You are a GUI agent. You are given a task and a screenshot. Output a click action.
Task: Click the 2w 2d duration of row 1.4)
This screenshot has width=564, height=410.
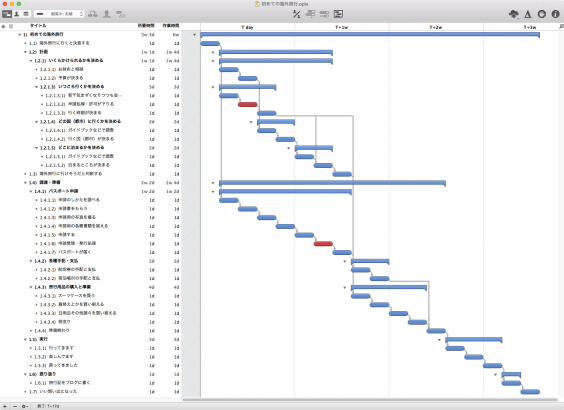(148, 183)
